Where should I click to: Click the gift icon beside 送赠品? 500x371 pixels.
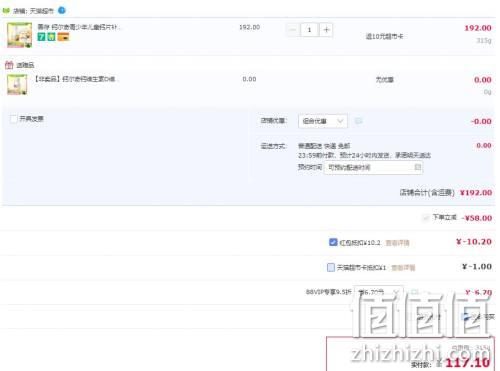[x=9, y=65]
